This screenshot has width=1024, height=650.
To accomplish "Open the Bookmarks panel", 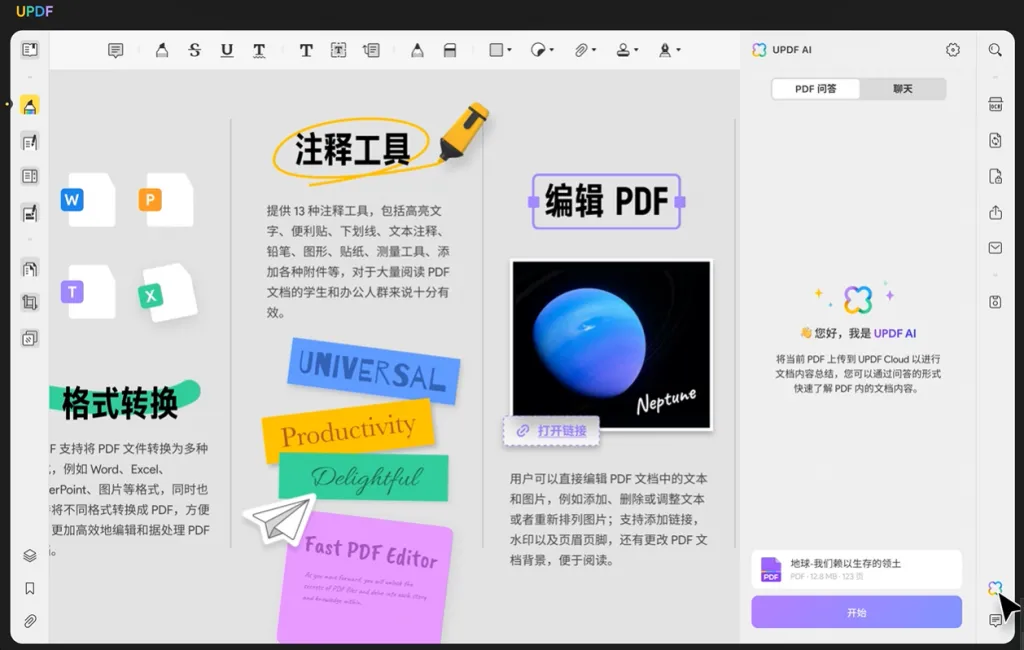I will pyautogui.click(x=29, y=589).
